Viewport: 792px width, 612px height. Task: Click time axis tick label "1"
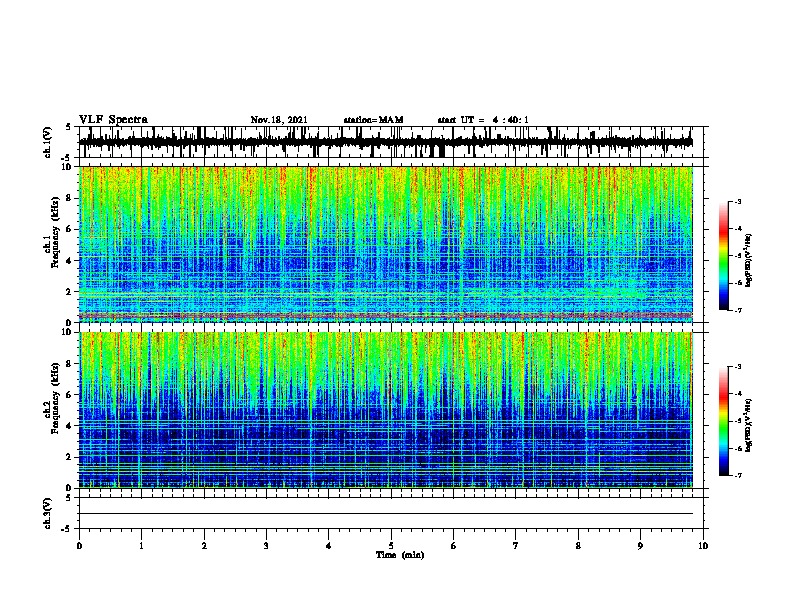(x=141, y=546)
